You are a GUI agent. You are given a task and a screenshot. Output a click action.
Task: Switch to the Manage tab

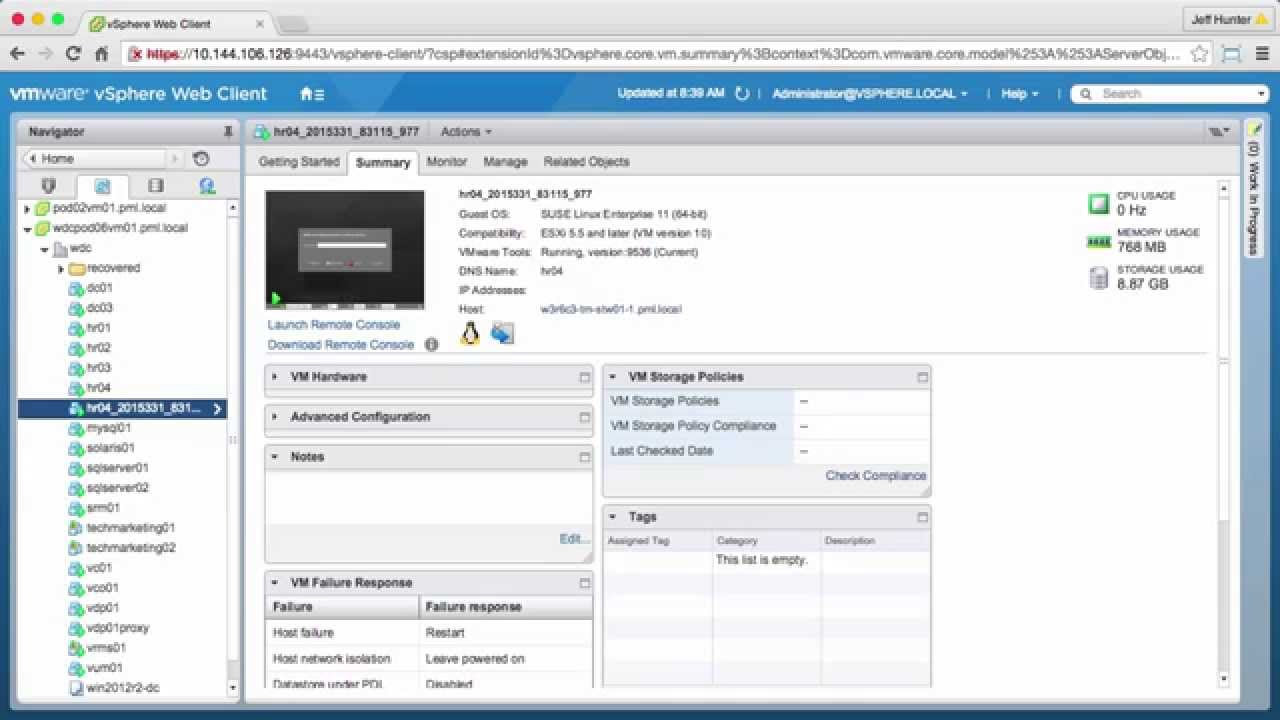point(505,162)
